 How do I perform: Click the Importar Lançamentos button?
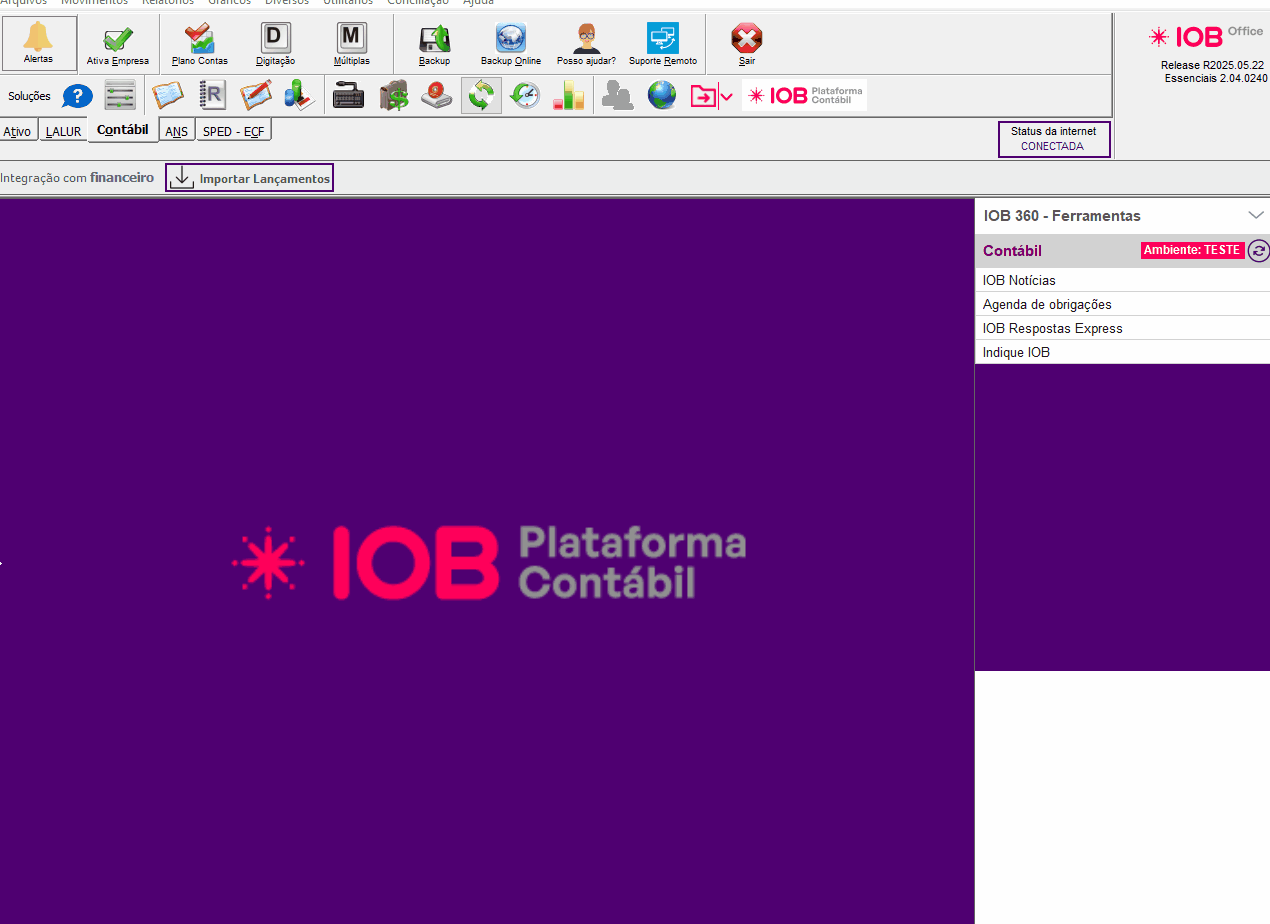tap(250, 178)
